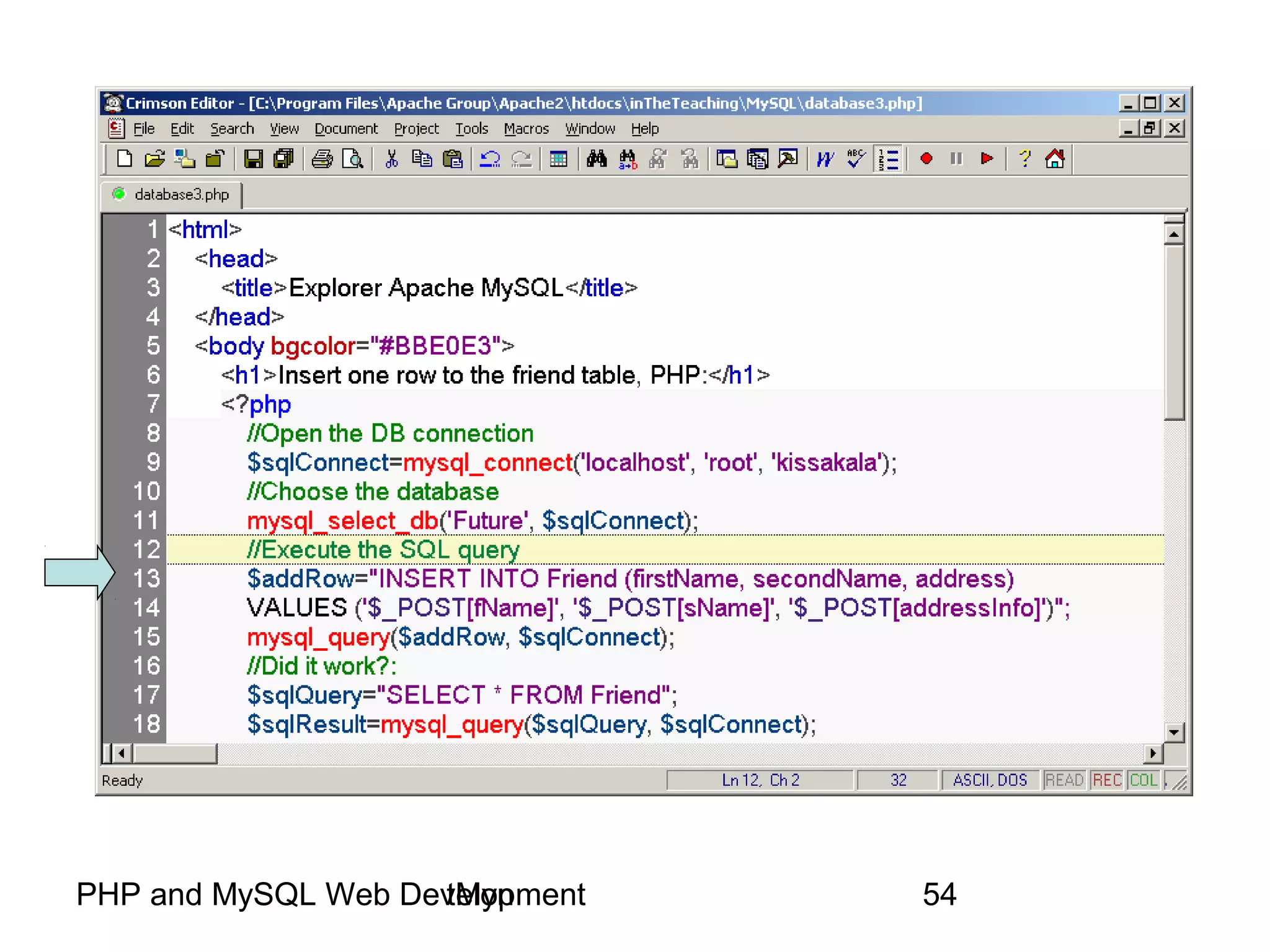Cut selection with scissors icon
Image resolution: width=1270 pixels, height=952 pixels.
(x=391, y=159)
